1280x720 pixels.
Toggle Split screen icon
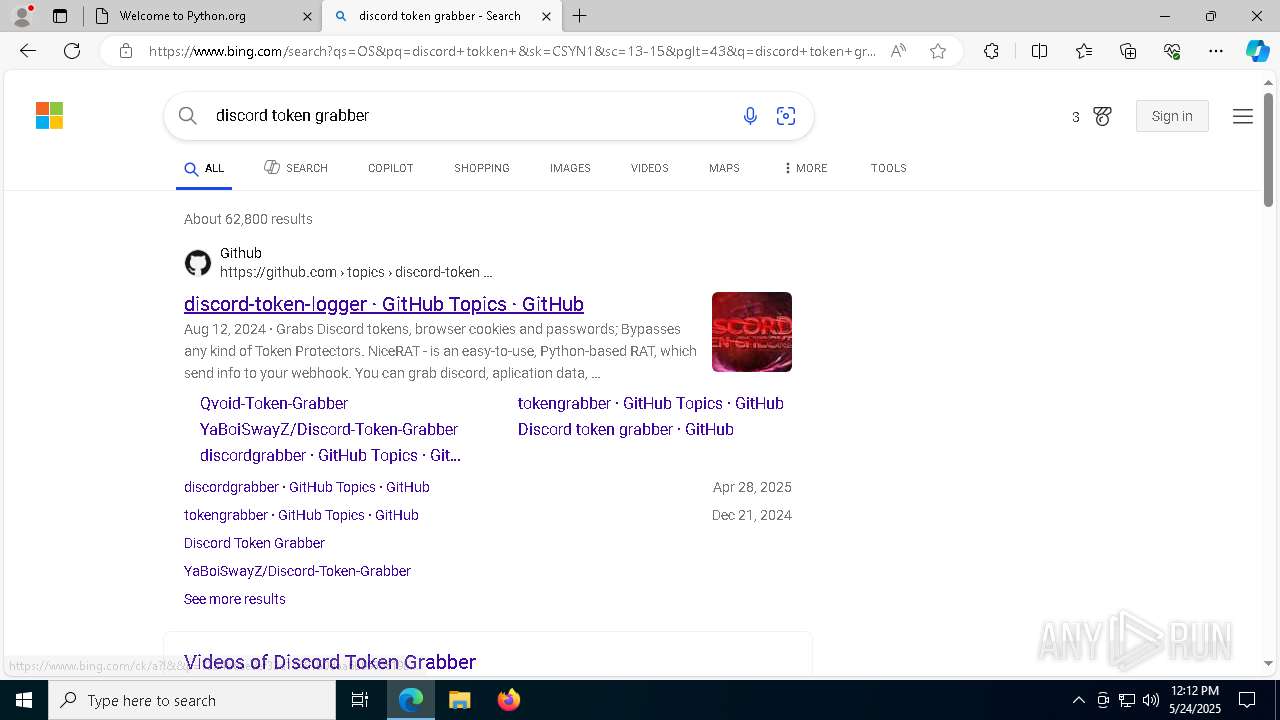point(1039,51)
